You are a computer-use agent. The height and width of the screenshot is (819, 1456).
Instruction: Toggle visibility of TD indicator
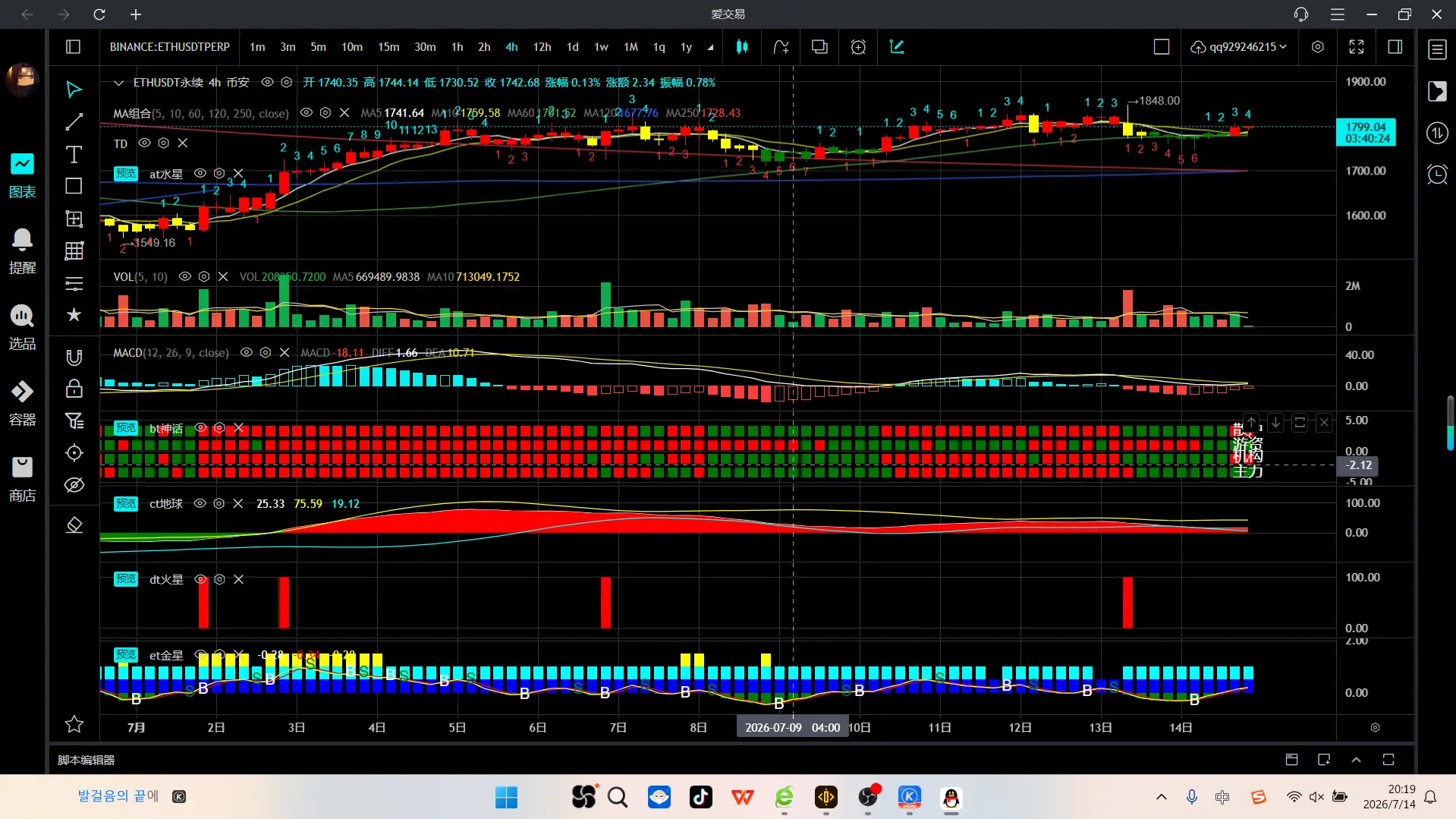point(144,143)
